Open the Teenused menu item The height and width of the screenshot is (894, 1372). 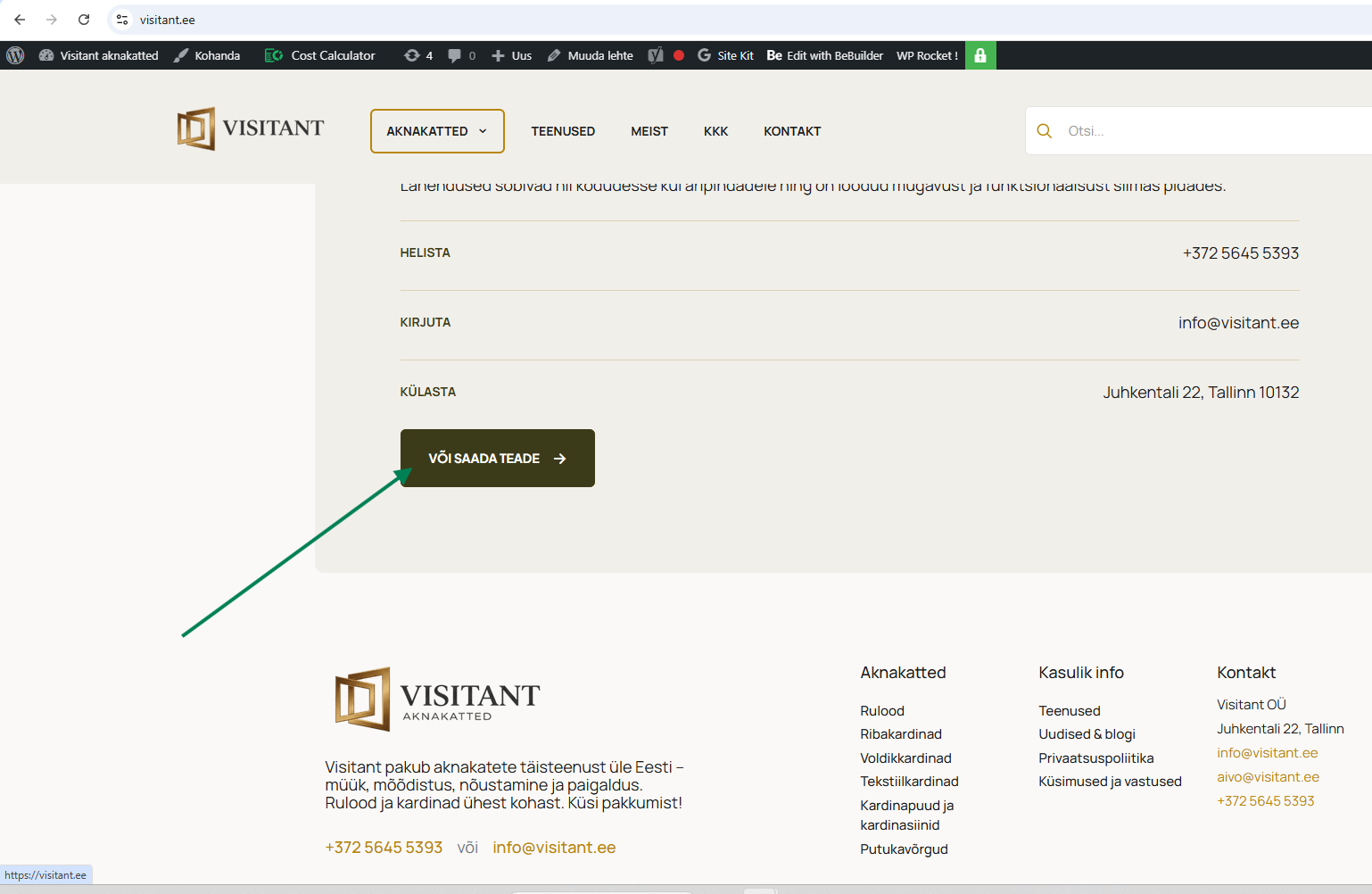[563, 131]
